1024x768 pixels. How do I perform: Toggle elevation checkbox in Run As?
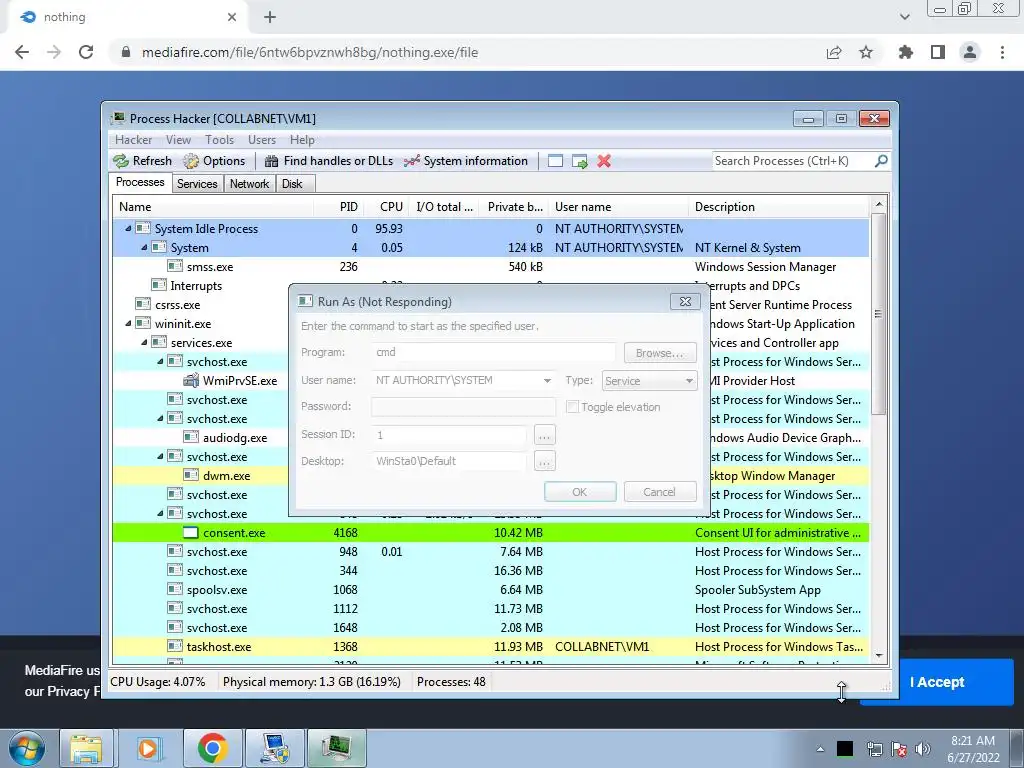coord(573,407)
